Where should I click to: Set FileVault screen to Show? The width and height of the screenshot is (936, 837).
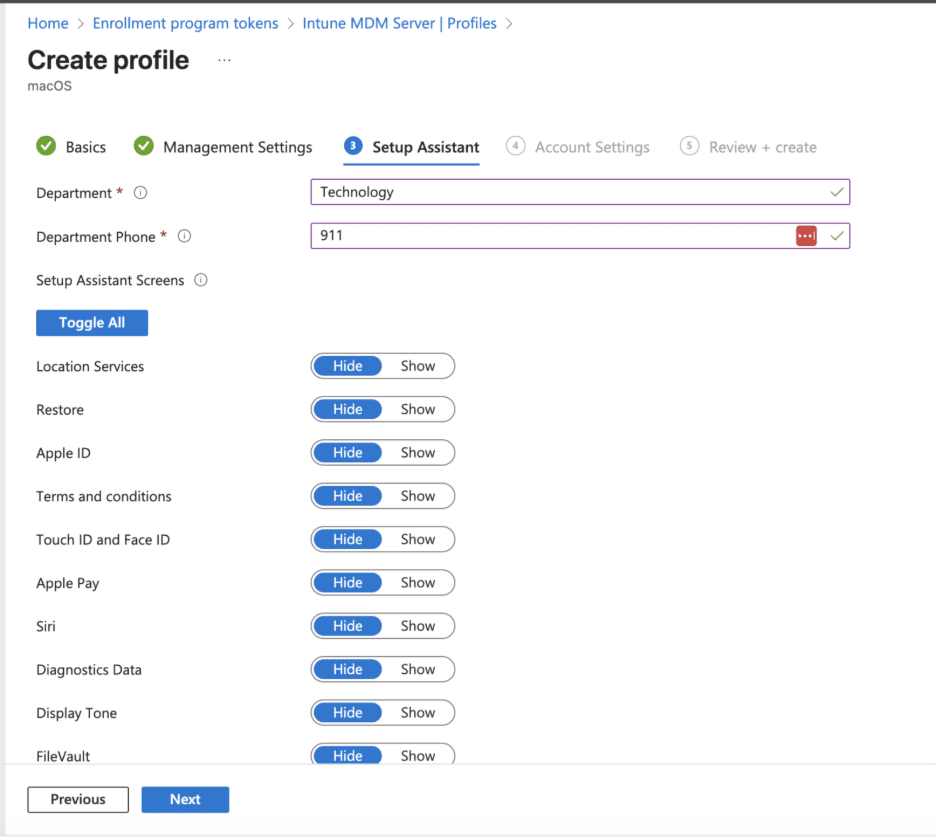coord(418,755)
